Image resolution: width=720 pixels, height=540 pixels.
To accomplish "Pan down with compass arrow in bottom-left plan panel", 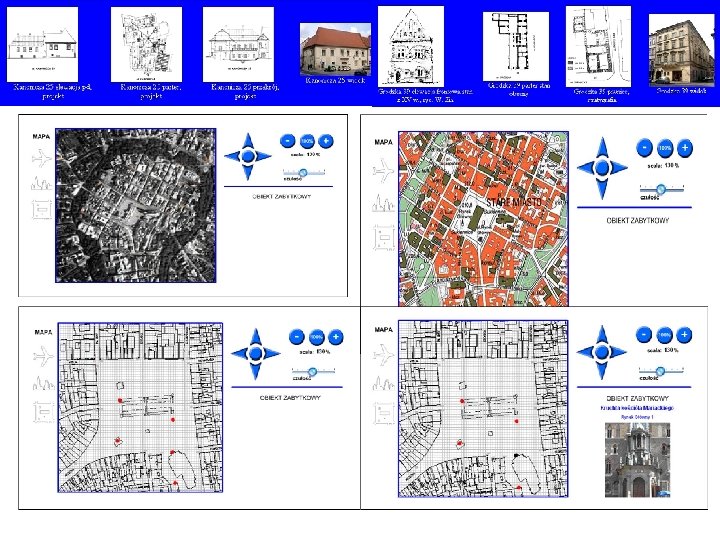I will (256, 371).
